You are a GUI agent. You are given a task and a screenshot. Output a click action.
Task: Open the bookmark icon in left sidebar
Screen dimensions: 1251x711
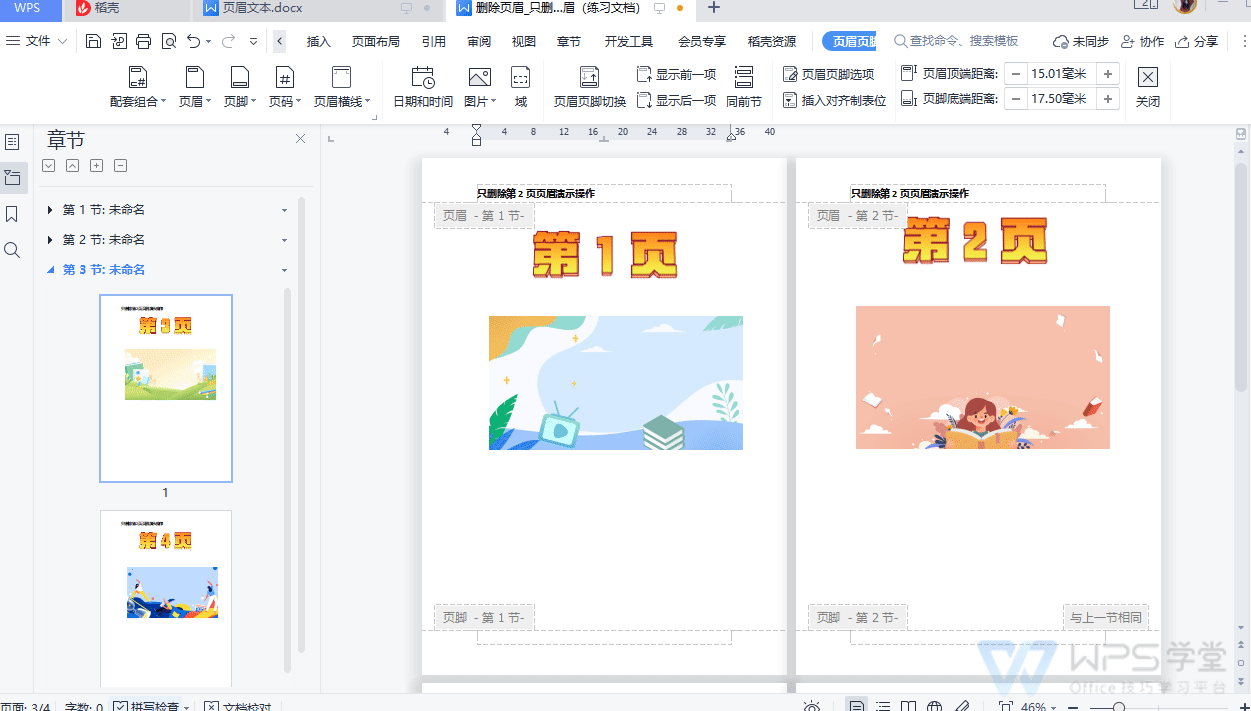[12, 214]
